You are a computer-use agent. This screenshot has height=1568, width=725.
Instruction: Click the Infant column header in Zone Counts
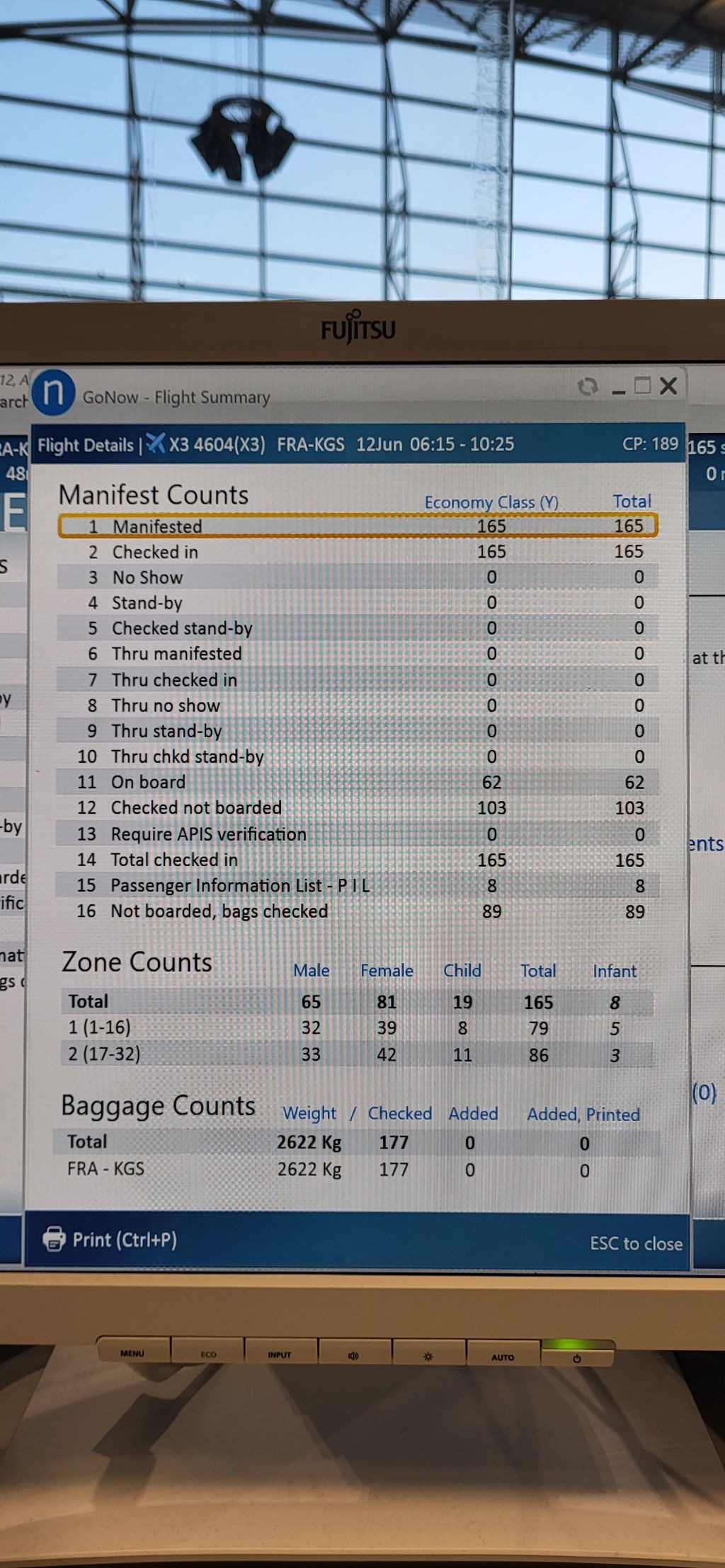[614, 971]
